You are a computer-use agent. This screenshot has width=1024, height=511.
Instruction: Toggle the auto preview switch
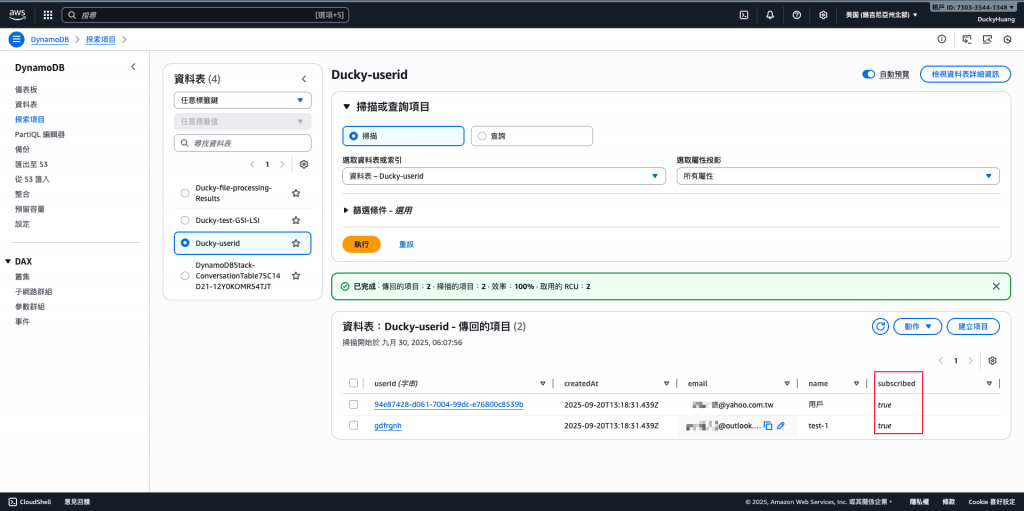869,74
